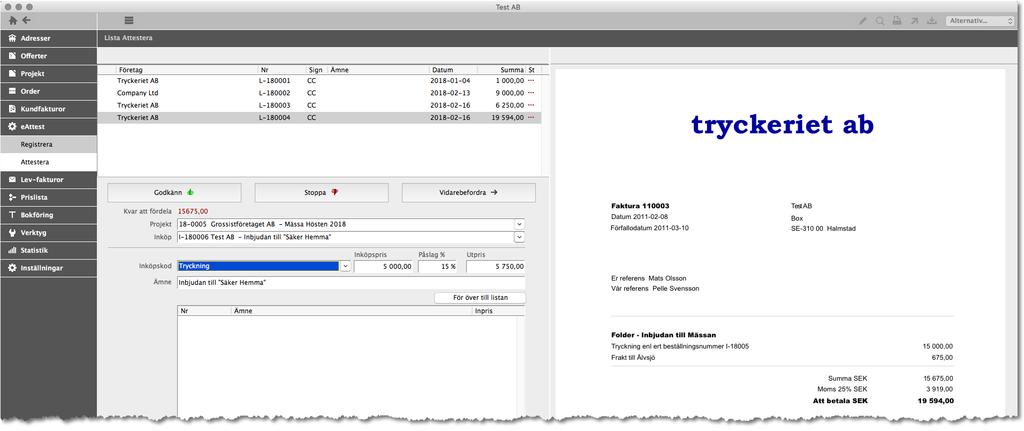Click the Ämne column header in the top list
This screenshot has height=431, width=1024.
340,70
